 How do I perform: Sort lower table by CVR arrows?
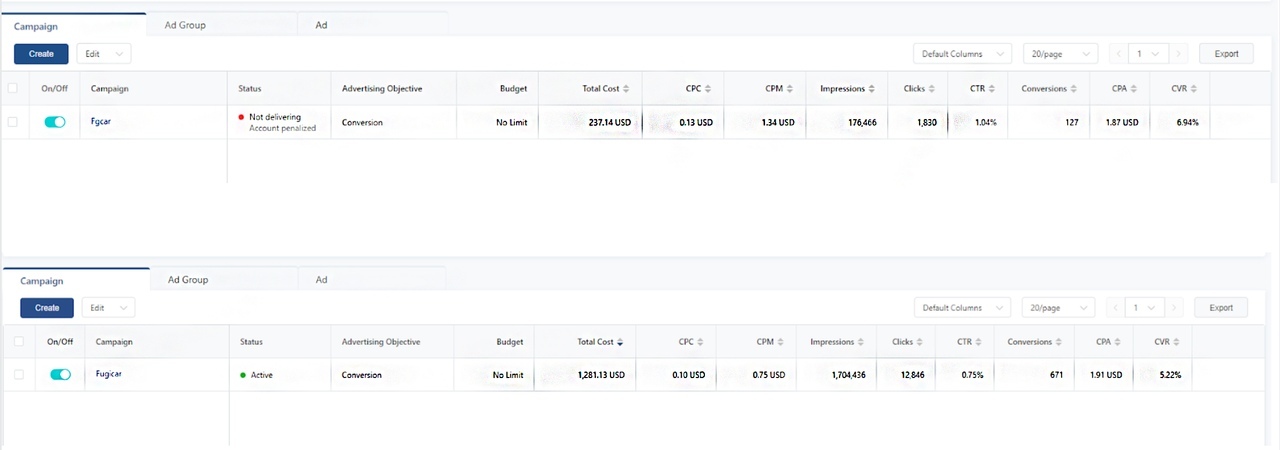point(1178,342)
